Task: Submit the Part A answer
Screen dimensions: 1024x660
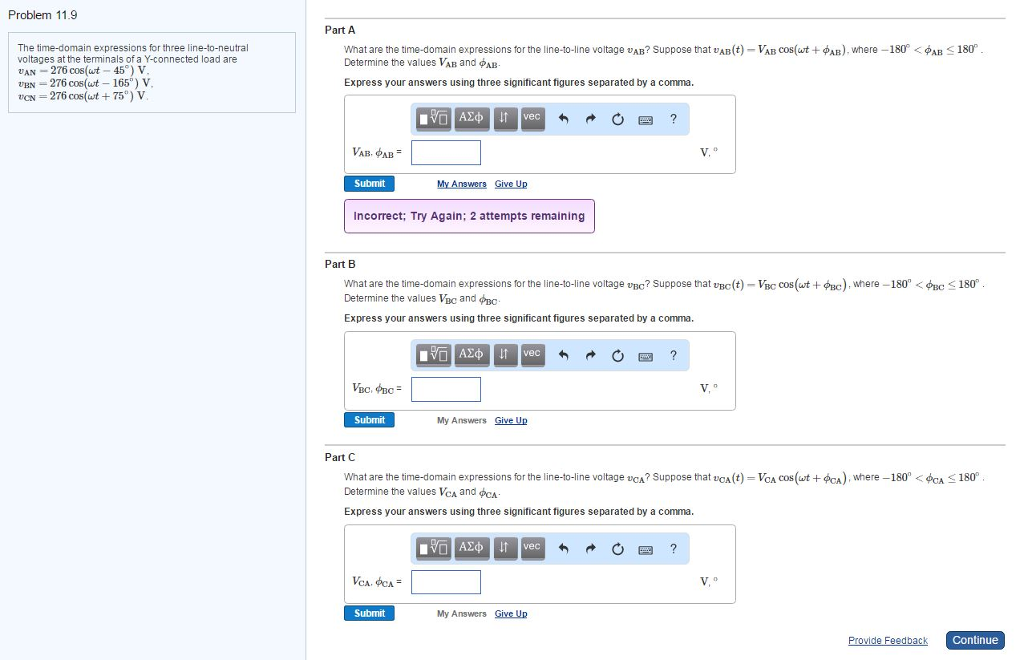Action: 369,183
